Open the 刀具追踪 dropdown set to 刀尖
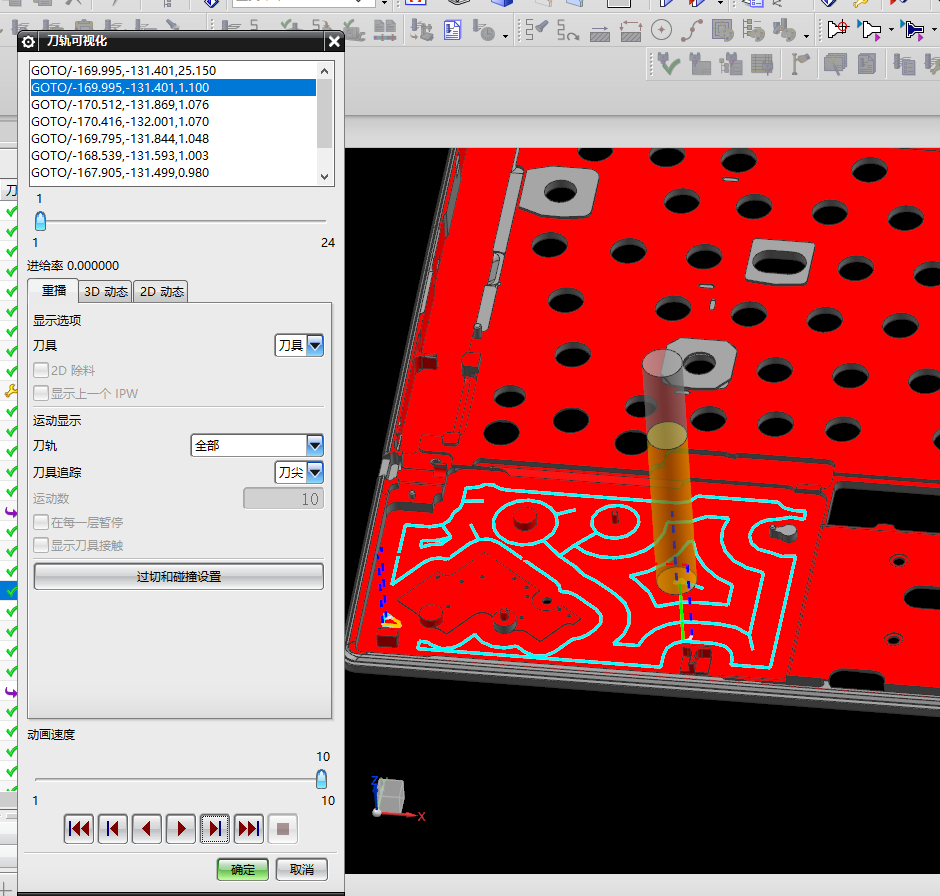 [x=299, y=472]
